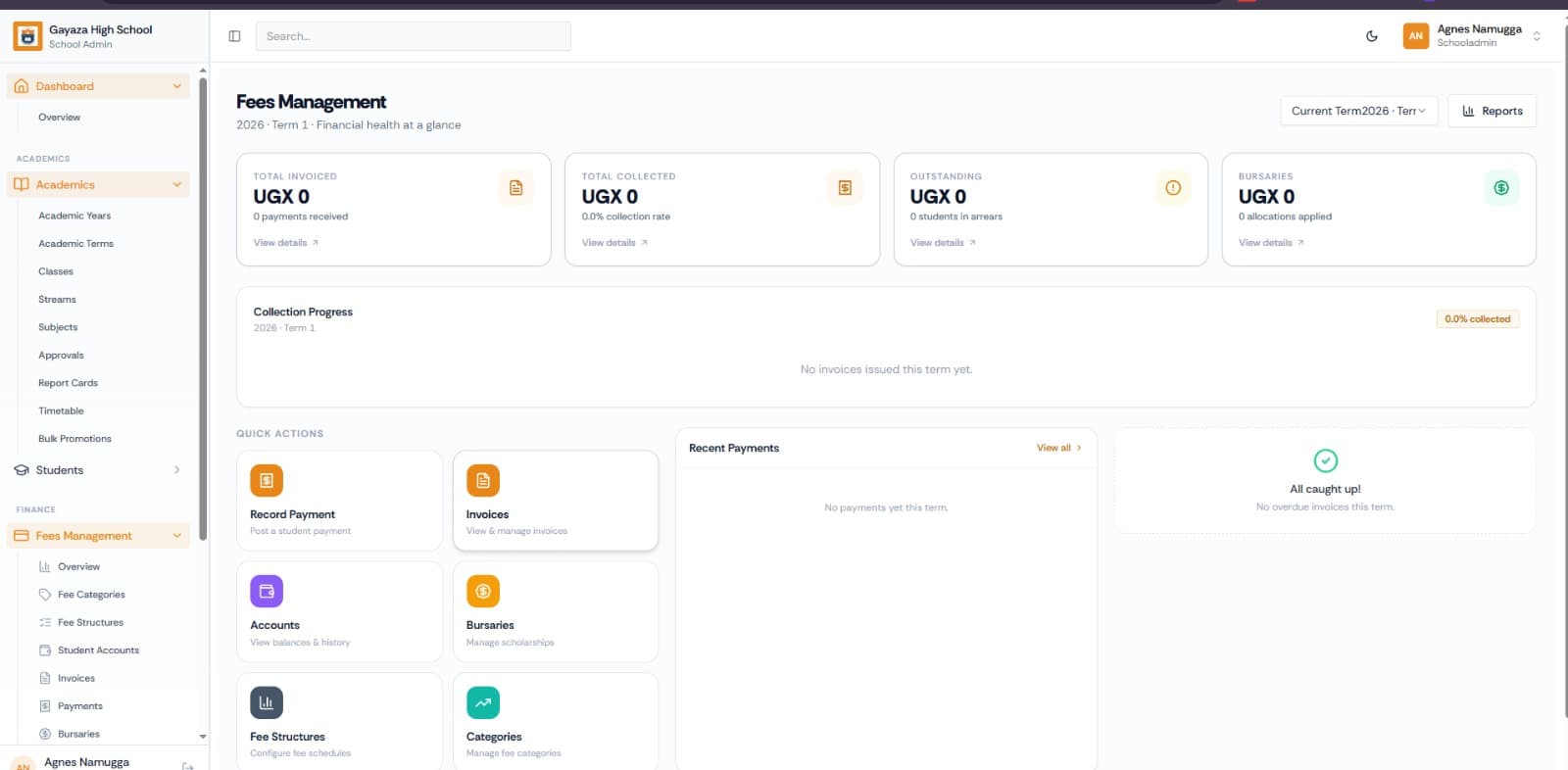The height and width of the screenshot is (770, 1568).
Task: Collapse the Fees Management sidebar section
Action: [x=177, y=536]
